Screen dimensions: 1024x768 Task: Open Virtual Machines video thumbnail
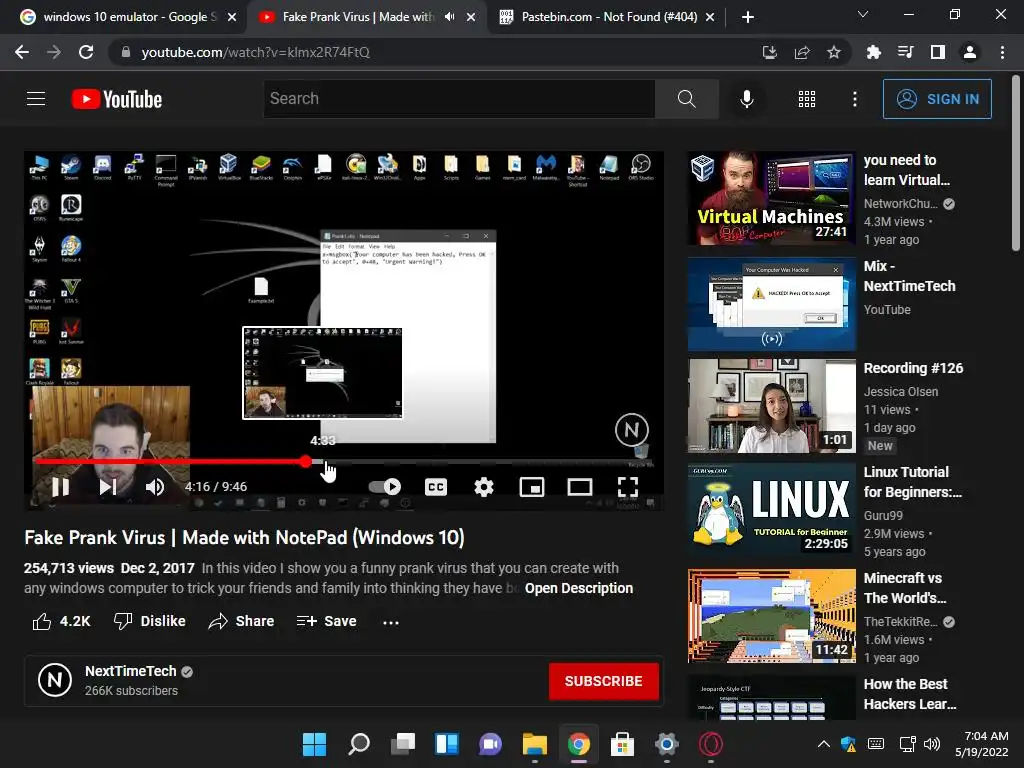(x=771, y=198)
